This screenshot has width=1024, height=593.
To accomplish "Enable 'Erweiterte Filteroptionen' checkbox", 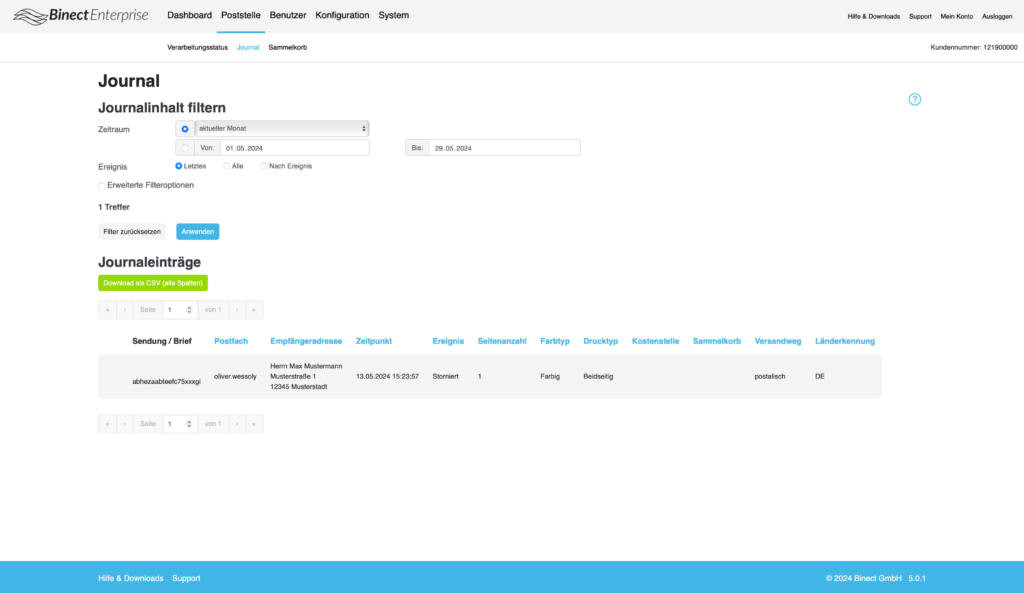I will click(102, 185).
